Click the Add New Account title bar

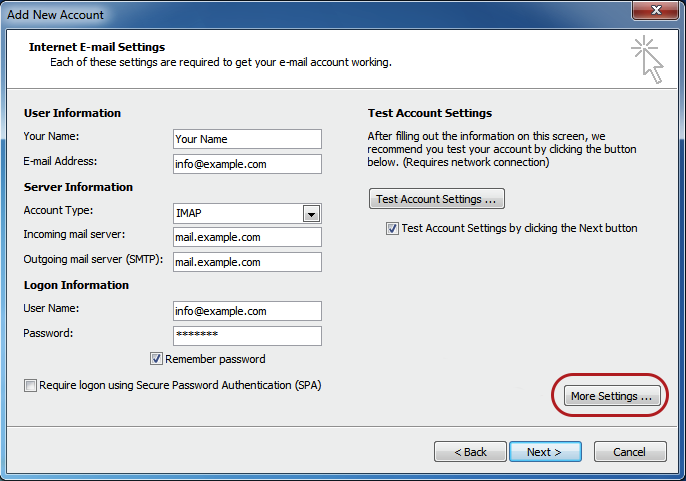point(300,14)
